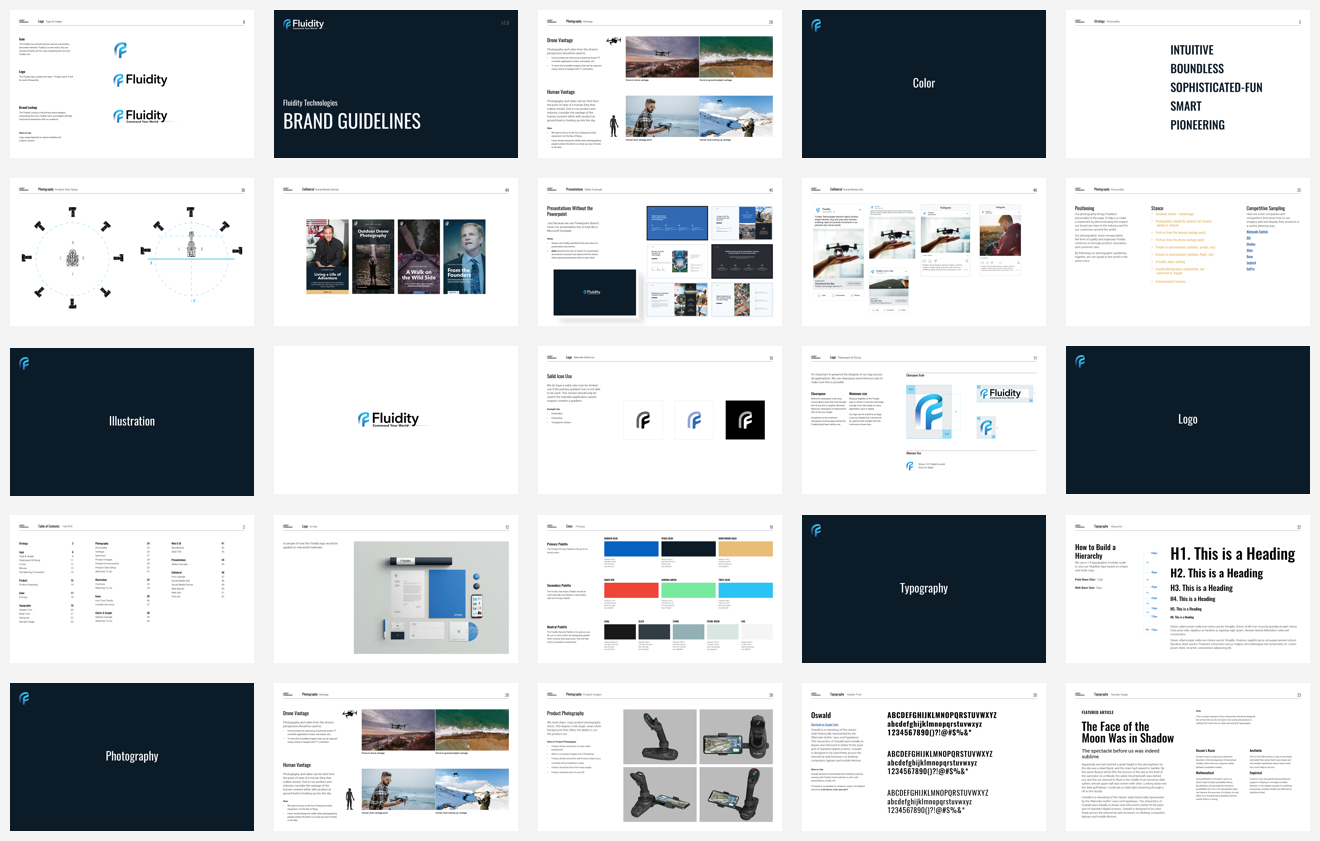Click the "H1. This is a Heading" text
The width and height of the screenshot is (1320, 841).
pos(1232,554)
